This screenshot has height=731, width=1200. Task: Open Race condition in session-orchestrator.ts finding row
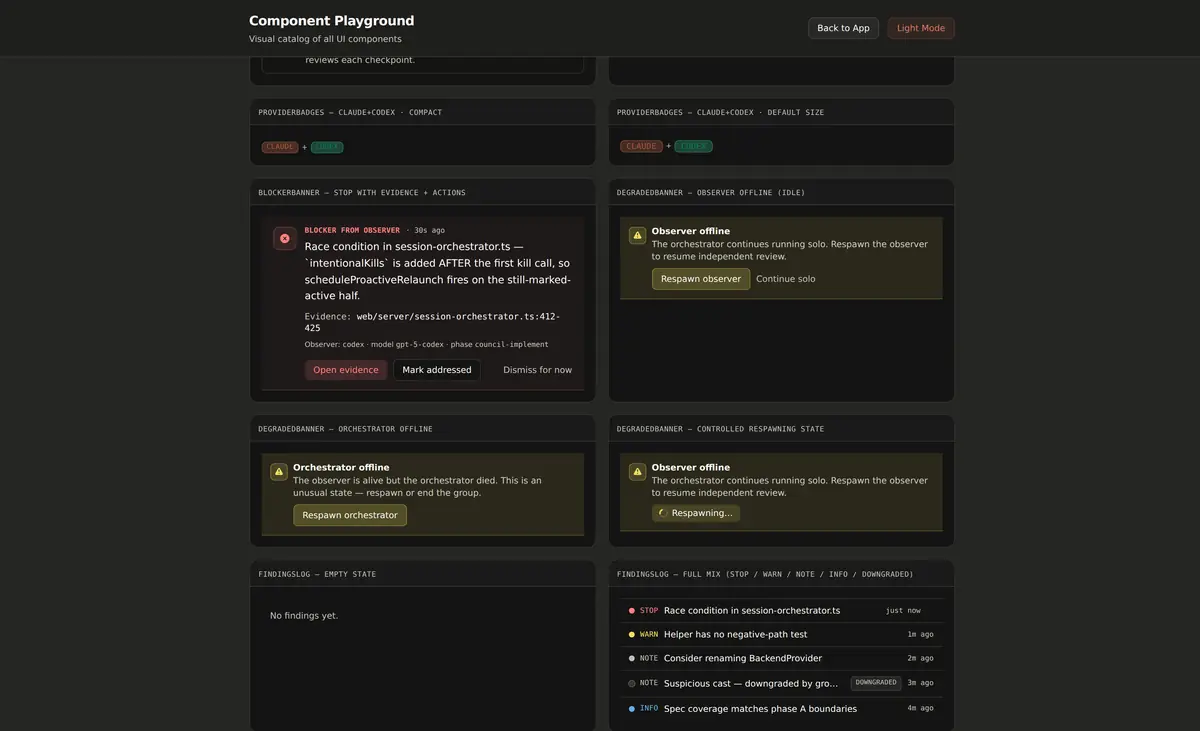(x=781, y=610)
